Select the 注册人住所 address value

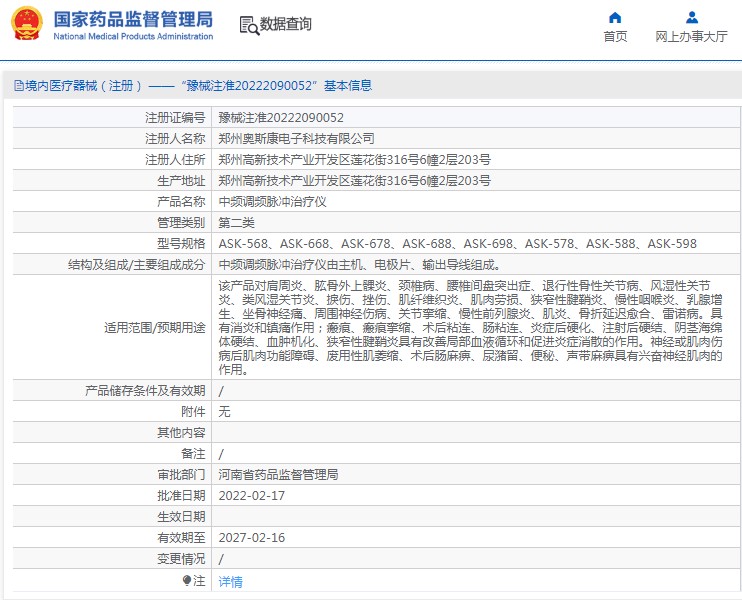coord(354,160)
